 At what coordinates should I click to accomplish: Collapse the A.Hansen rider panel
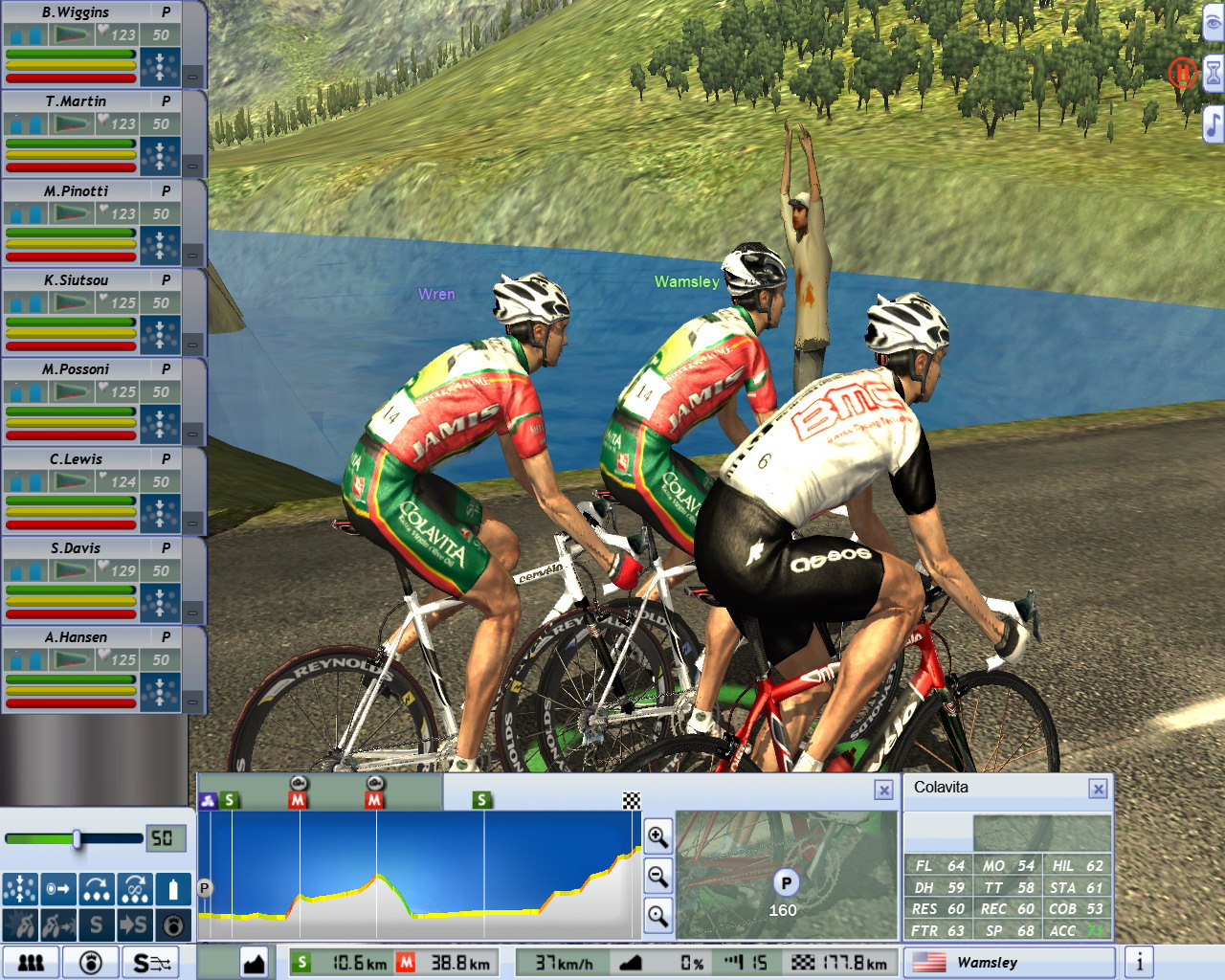192,702
